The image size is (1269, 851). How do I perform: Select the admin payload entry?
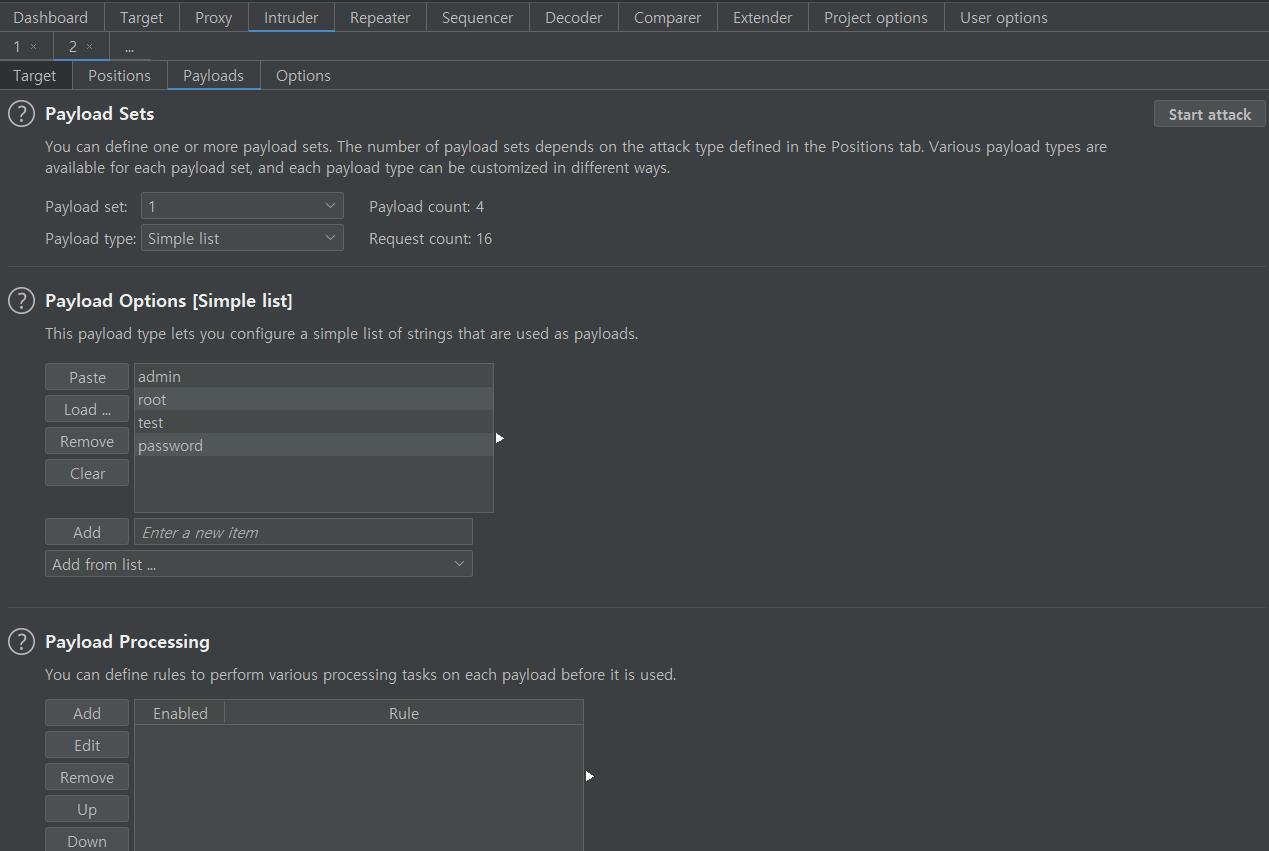point(314,376)
